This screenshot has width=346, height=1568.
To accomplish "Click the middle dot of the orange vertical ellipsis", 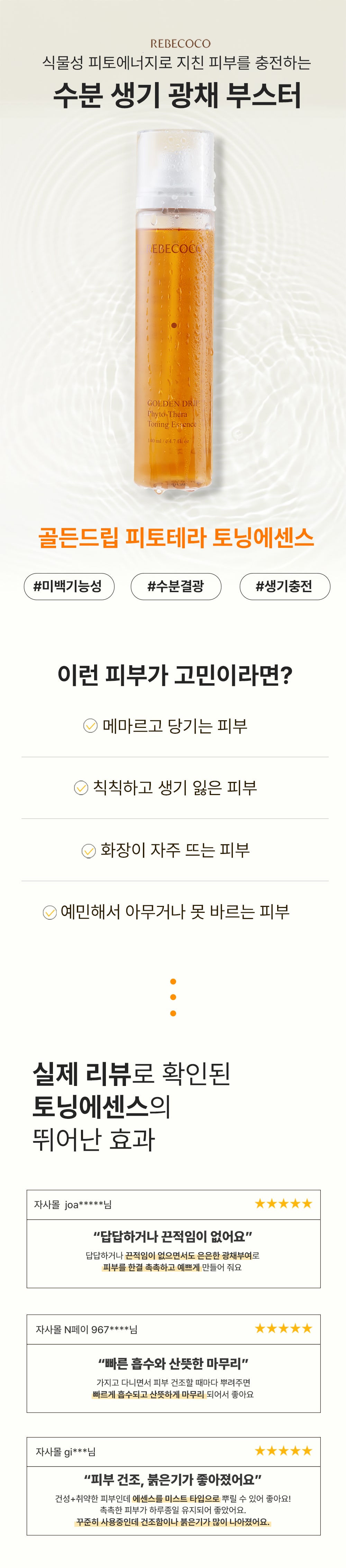I will pos(173,997).
